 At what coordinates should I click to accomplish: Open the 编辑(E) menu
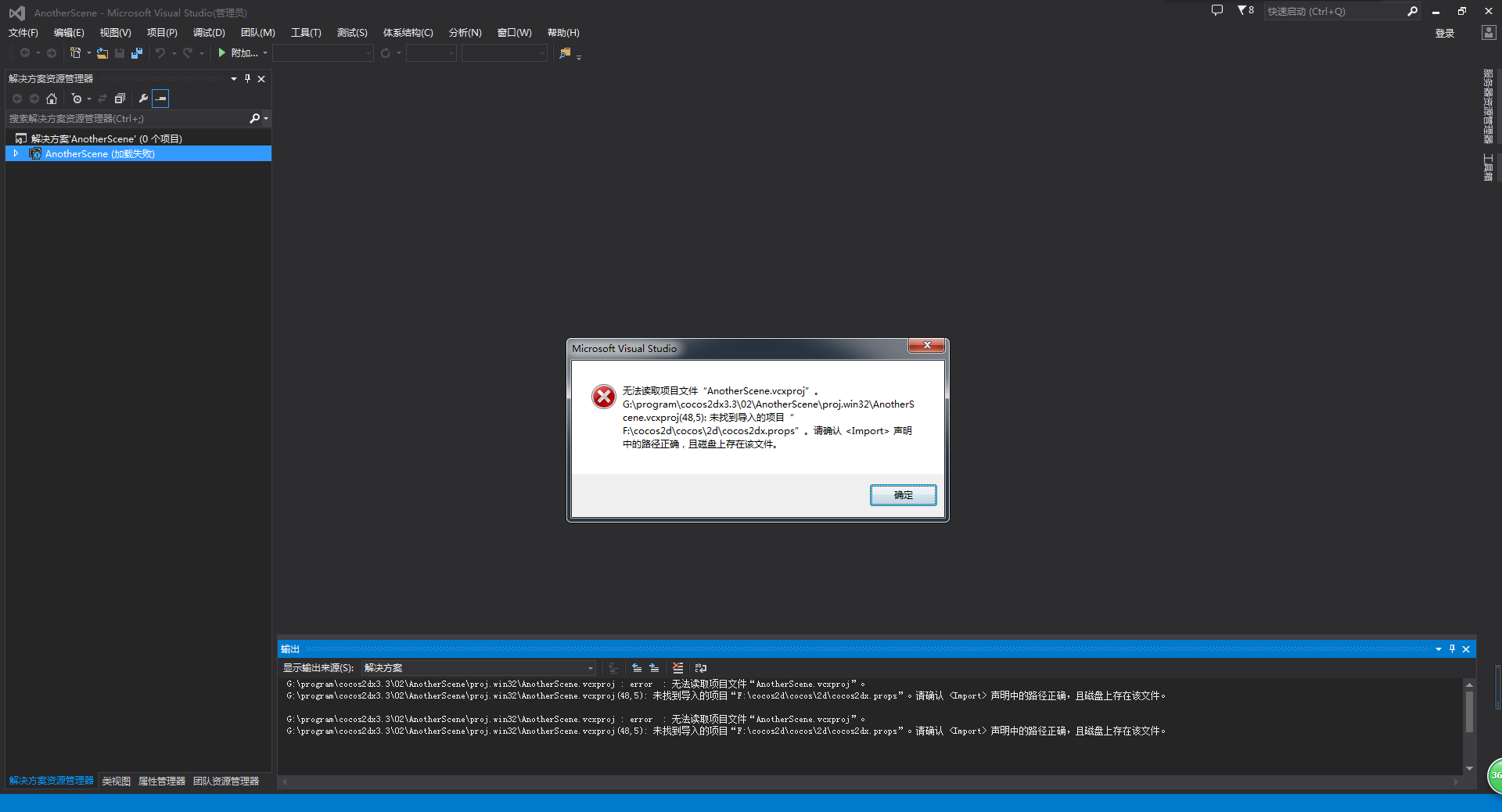tap(69, 33)
